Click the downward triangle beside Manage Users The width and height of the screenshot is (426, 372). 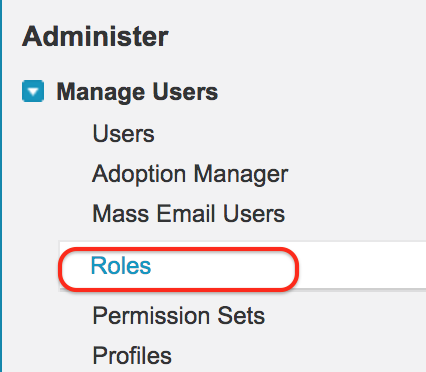click(x=33, y=91)
